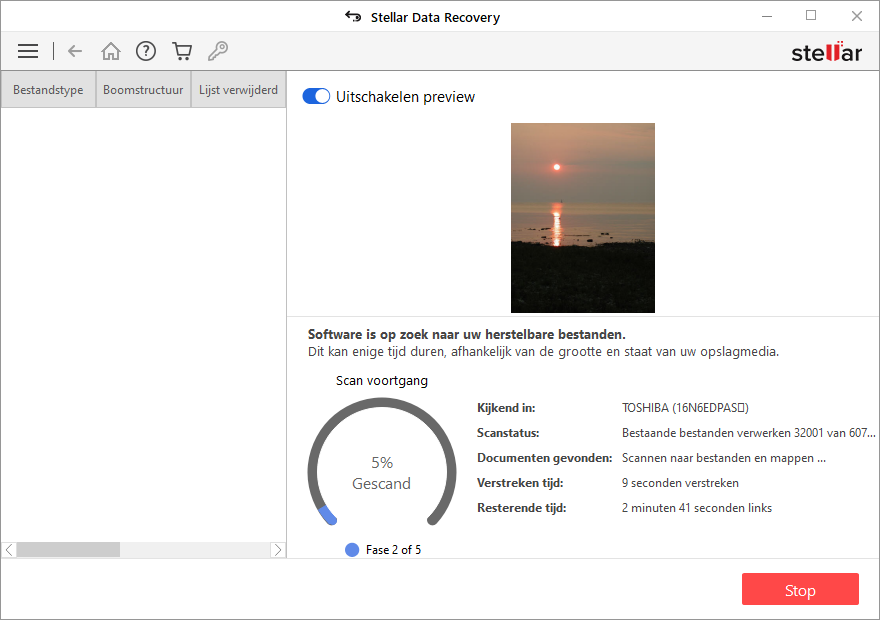Click the horizontal scrollbar thumb
This screenshot has width=880, height=620.
68,550
